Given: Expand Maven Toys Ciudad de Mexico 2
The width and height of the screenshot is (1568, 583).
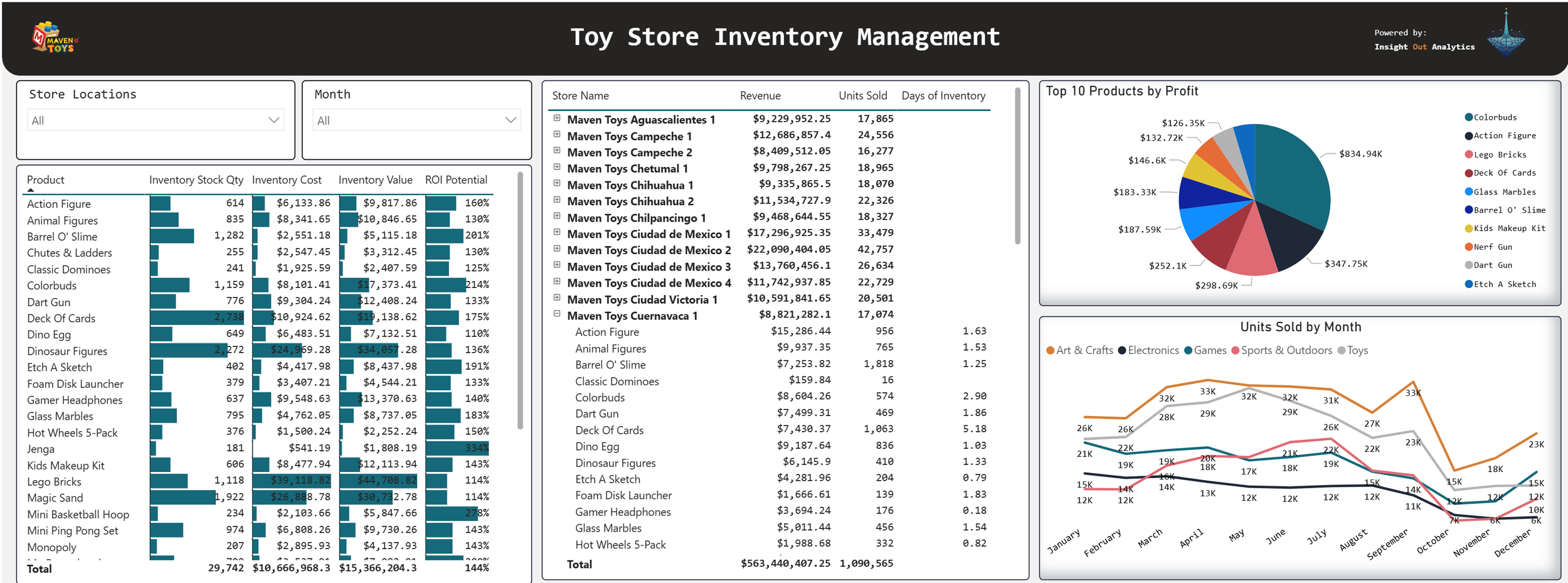Looking at the screenshot, I should pos(556,249).
